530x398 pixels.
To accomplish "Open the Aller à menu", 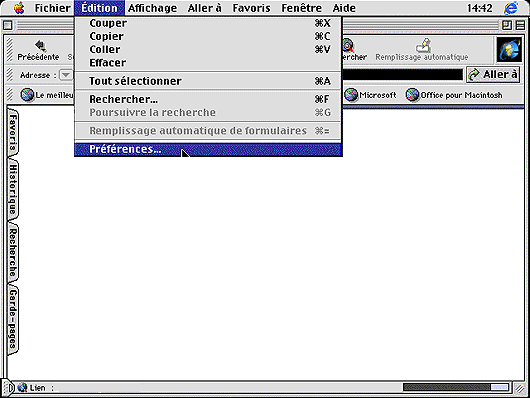I will coord(204,8).
